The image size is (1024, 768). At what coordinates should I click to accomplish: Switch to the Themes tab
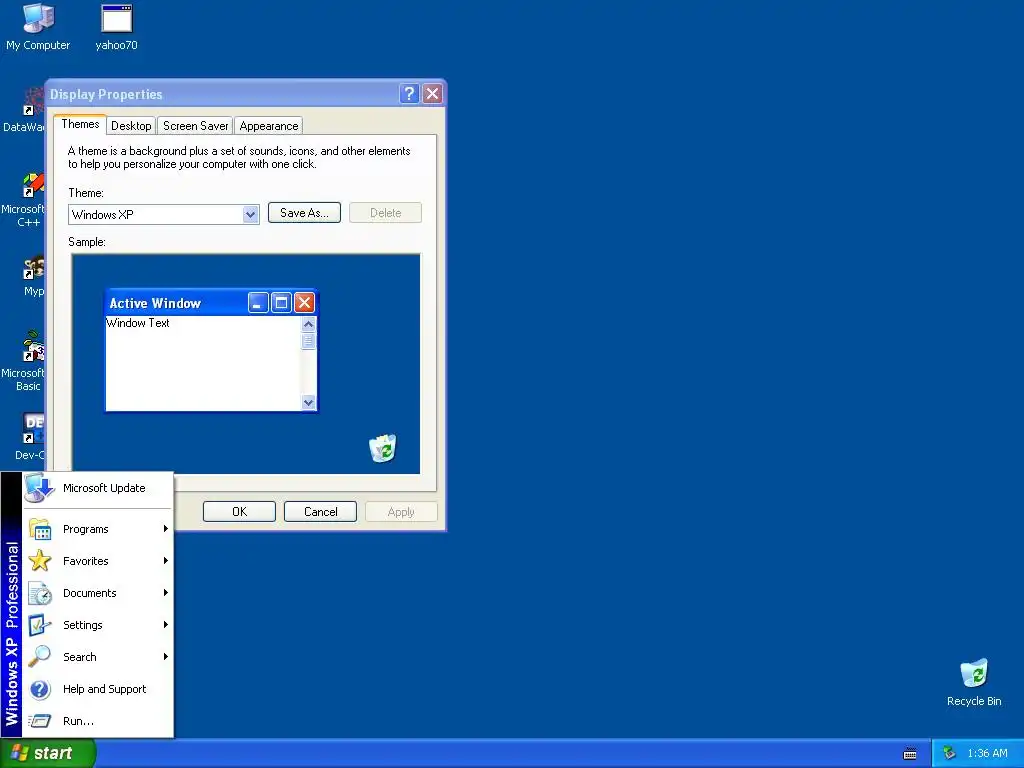pyautogui.click(x=80, y=124)
